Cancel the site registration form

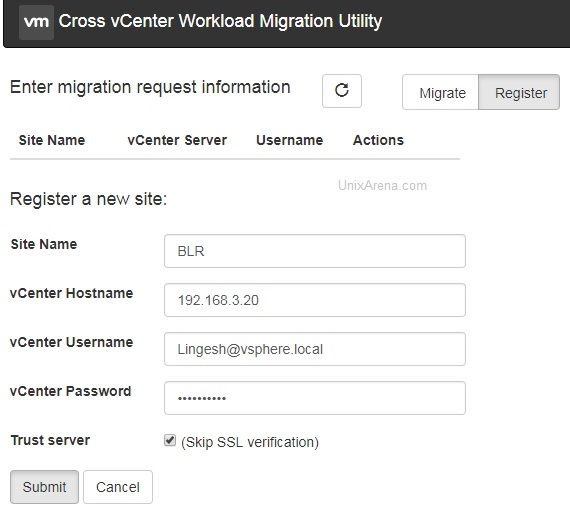point(118,487)
